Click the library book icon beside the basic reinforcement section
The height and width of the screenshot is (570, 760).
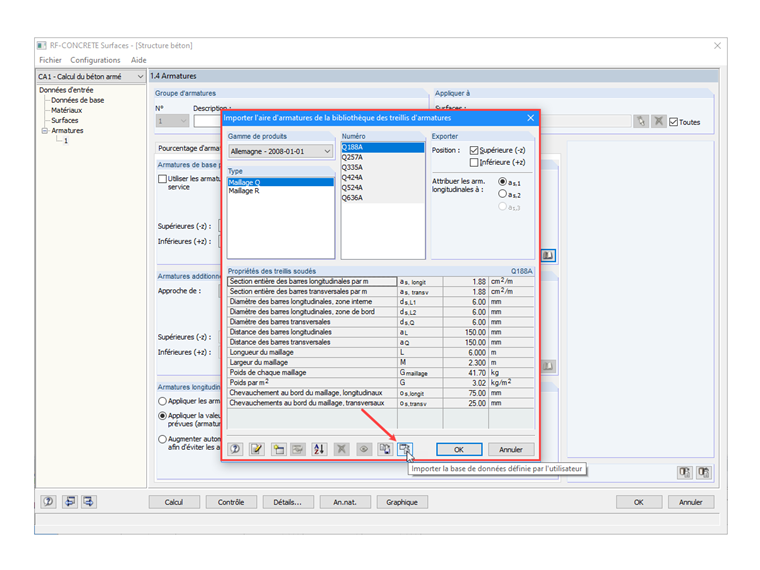548,255
